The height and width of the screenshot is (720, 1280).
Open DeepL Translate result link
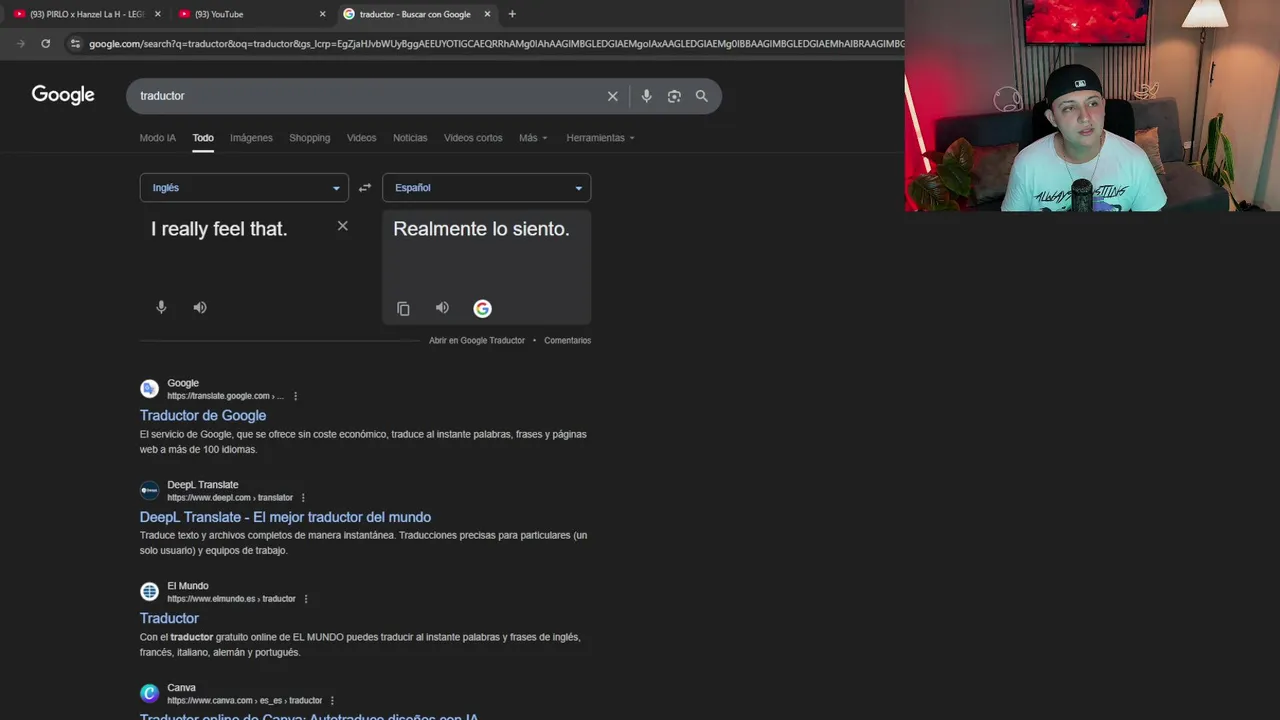click(285, 517)
